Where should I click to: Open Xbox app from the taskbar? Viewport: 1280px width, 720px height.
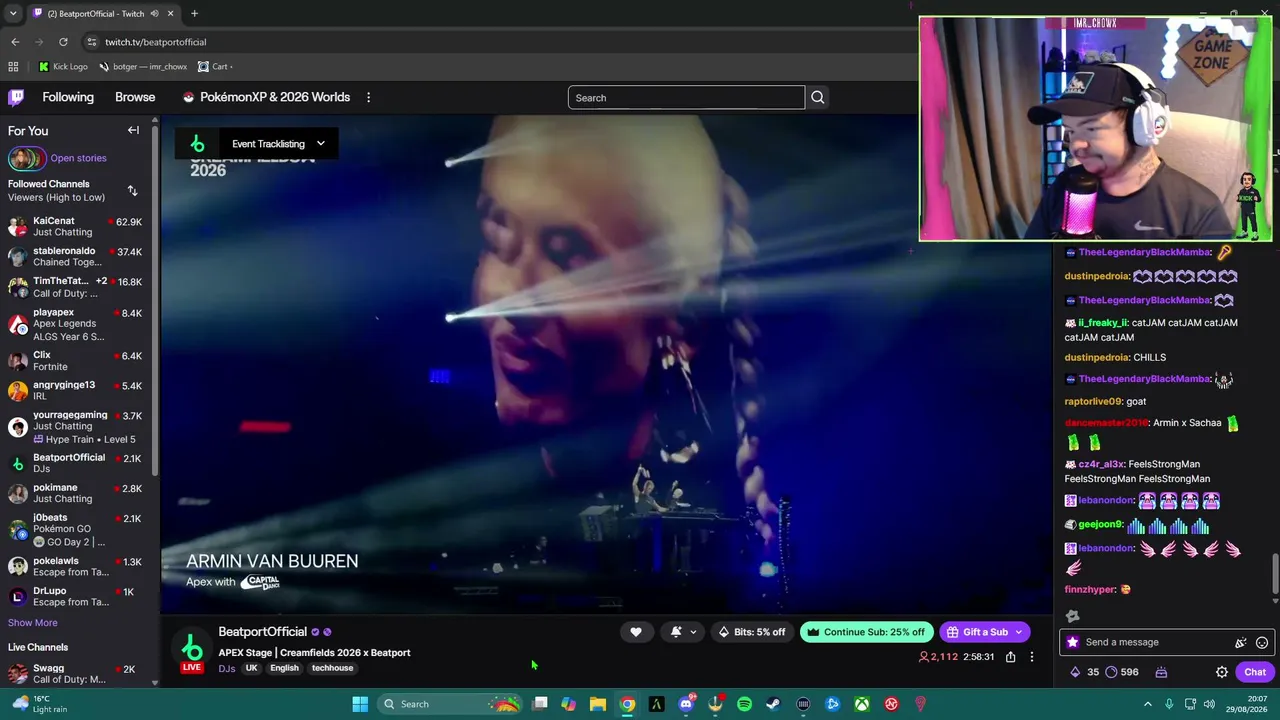862,704
